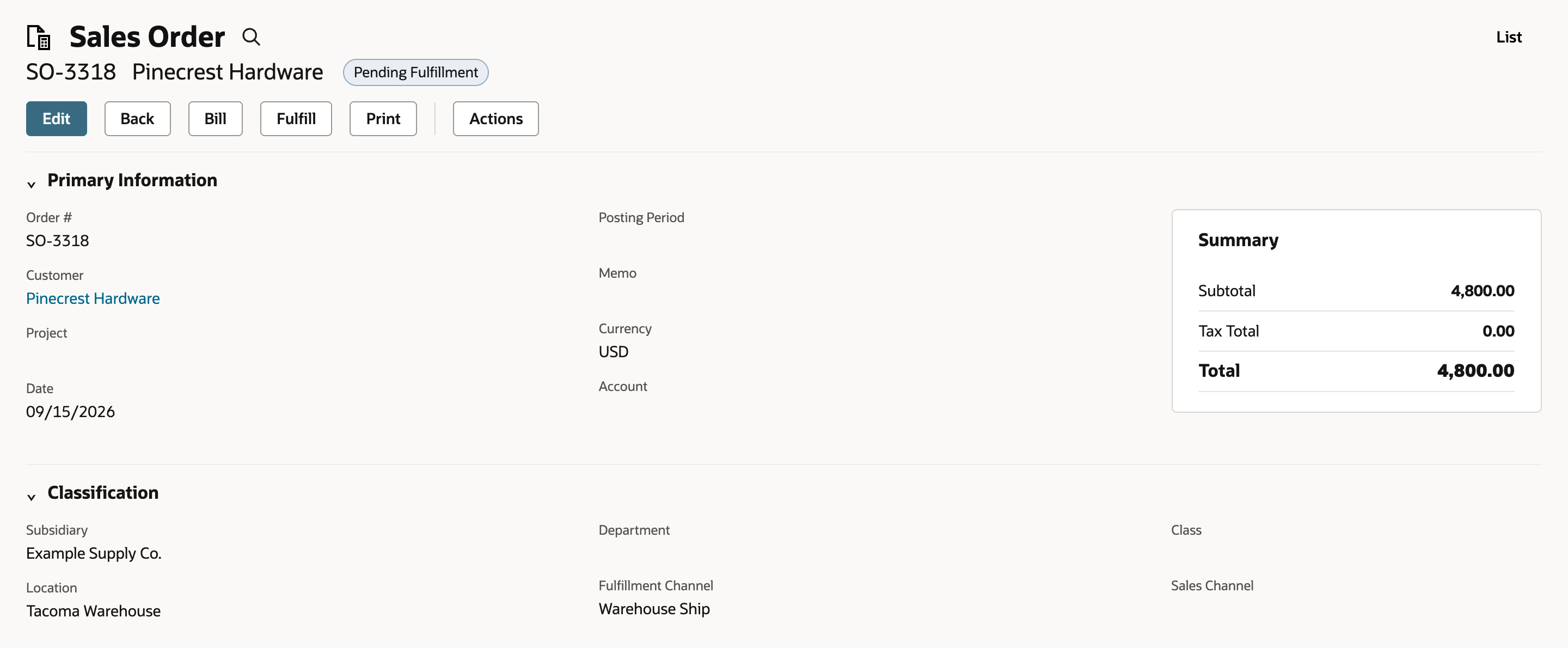
Task: Select the Tacoma Warehouse location value
Action: tap(94, 612)
